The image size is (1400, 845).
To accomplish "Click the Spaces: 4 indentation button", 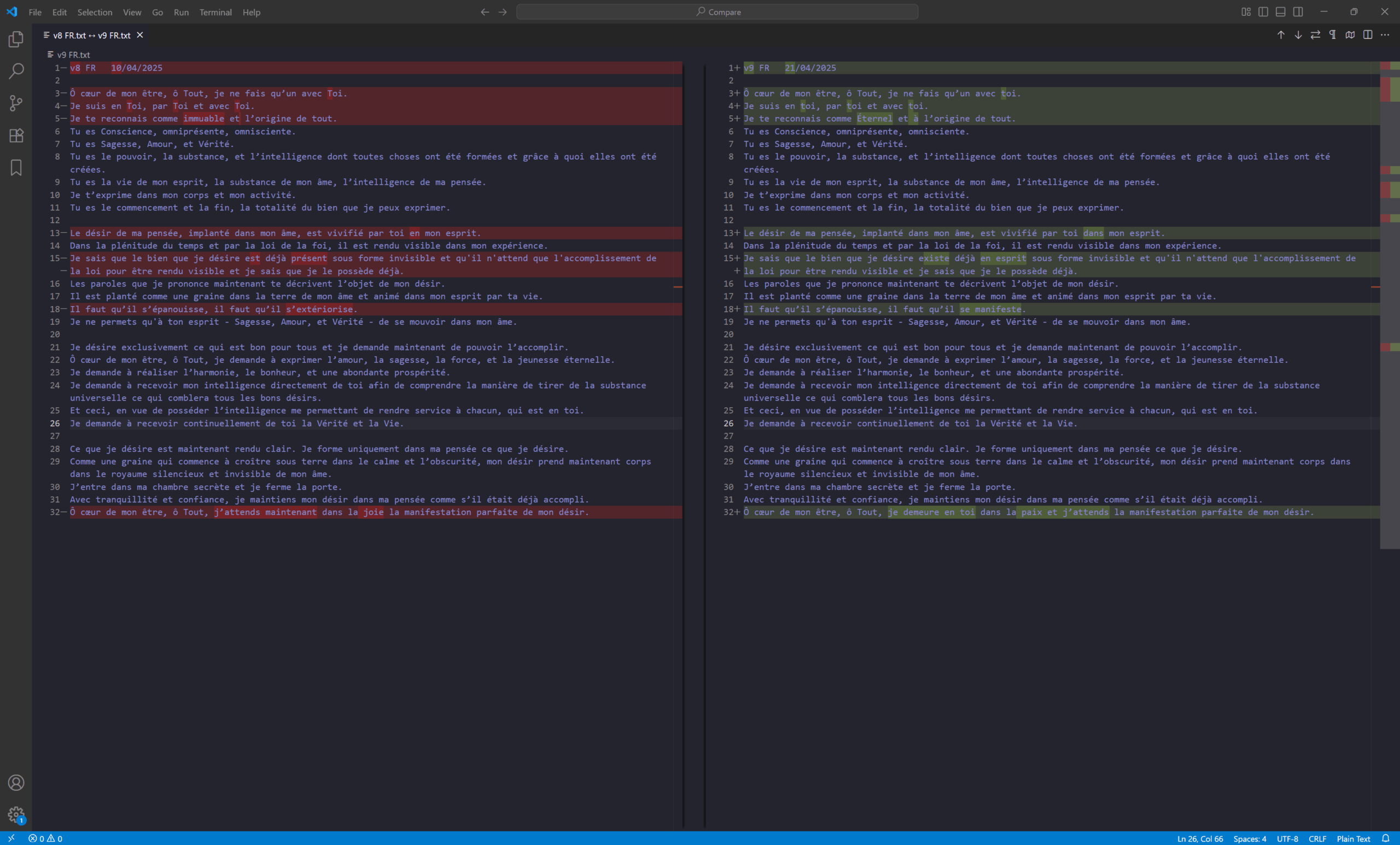I will click(1250, 839).
